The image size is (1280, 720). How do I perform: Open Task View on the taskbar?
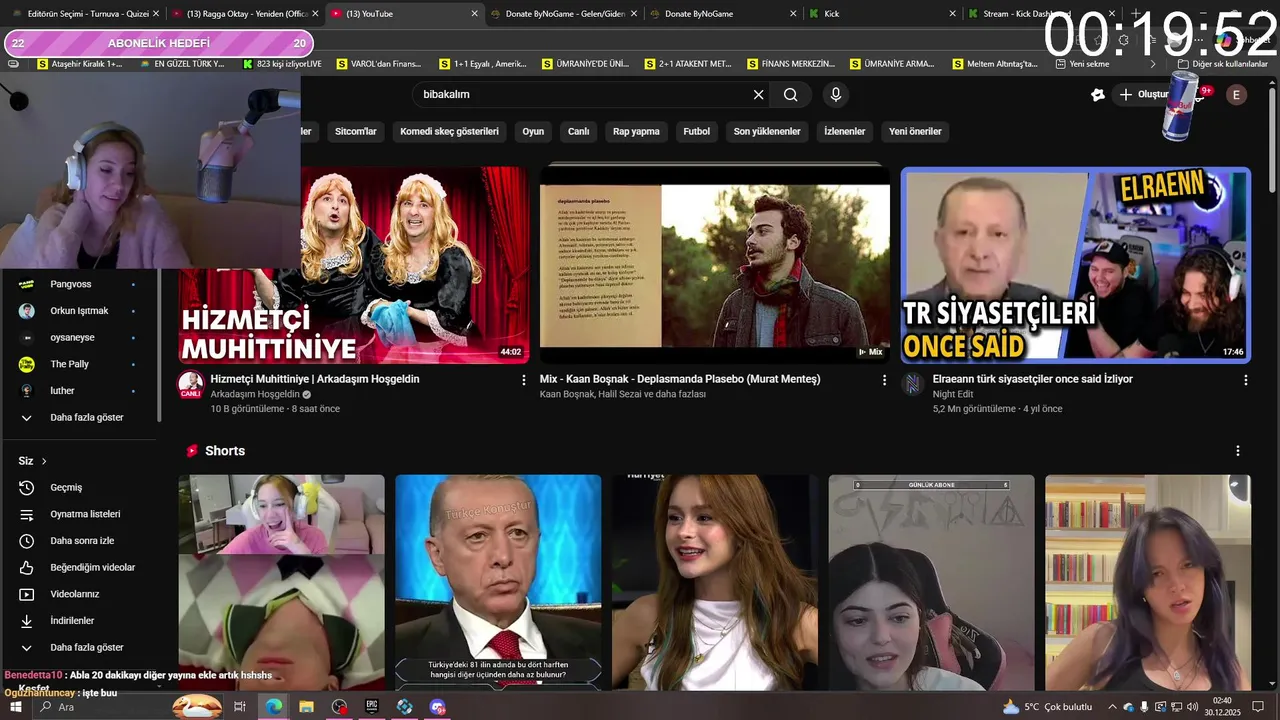point(240,707)
